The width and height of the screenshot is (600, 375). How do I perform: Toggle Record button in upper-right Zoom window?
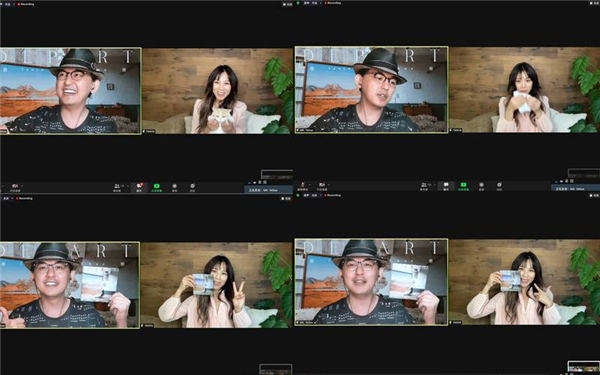click(481, 186)
